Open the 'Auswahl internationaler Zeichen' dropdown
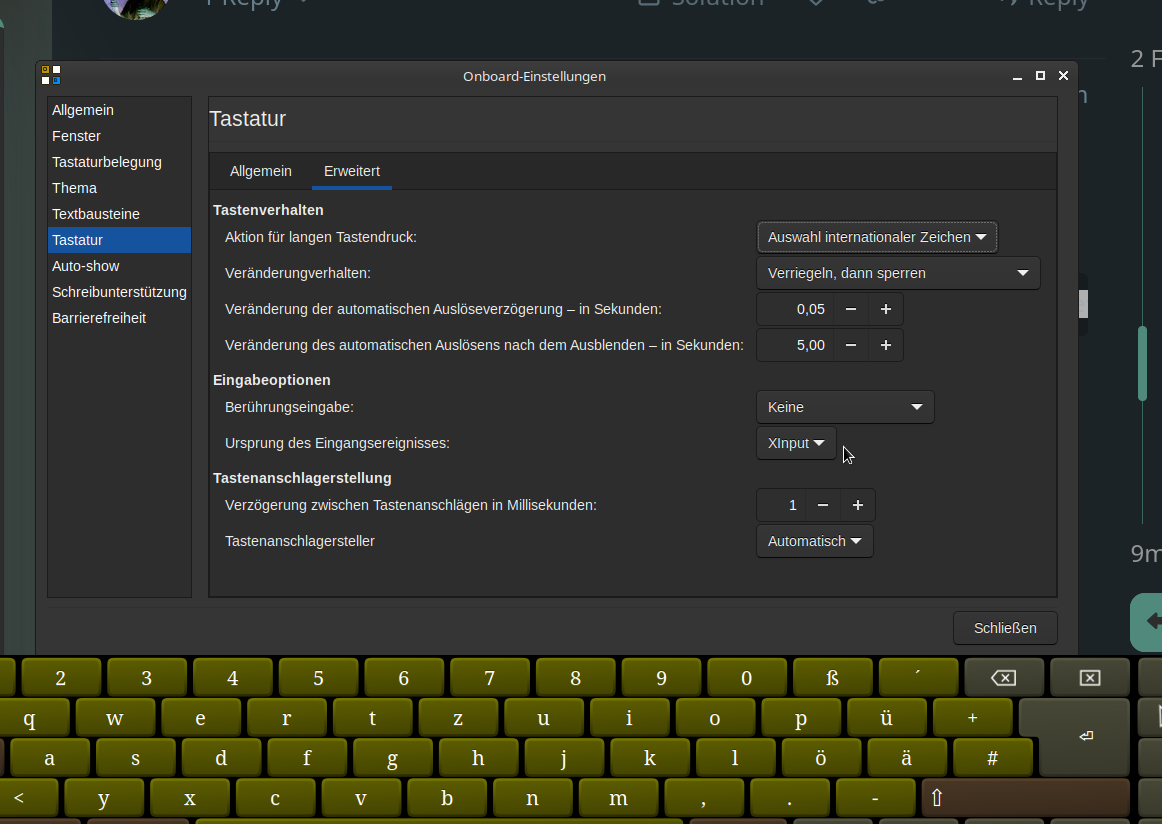Viewport: 1162px width, 824px height. (x=876, y=238)
